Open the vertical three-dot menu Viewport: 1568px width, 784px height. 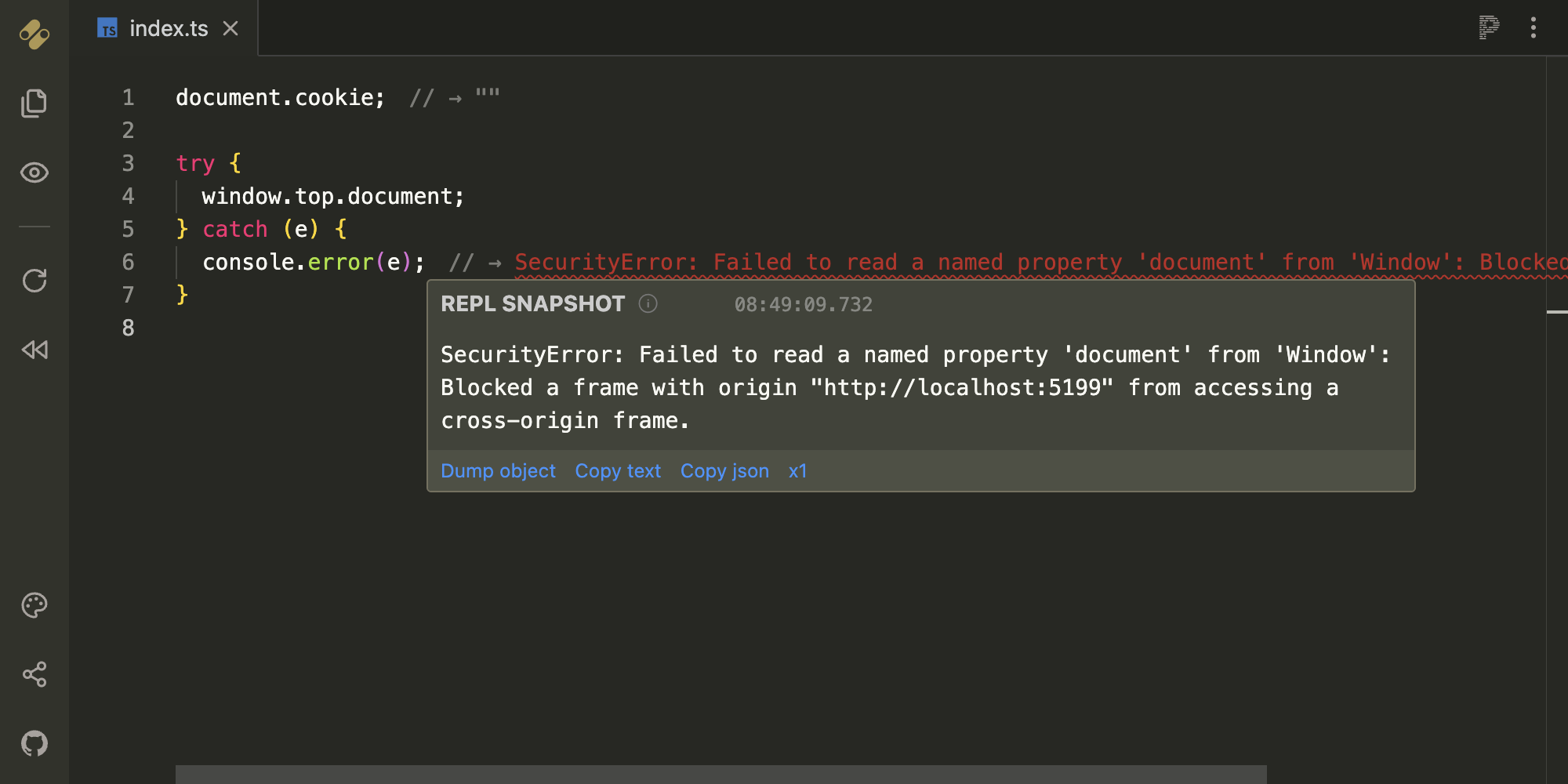click(1534, 27)
